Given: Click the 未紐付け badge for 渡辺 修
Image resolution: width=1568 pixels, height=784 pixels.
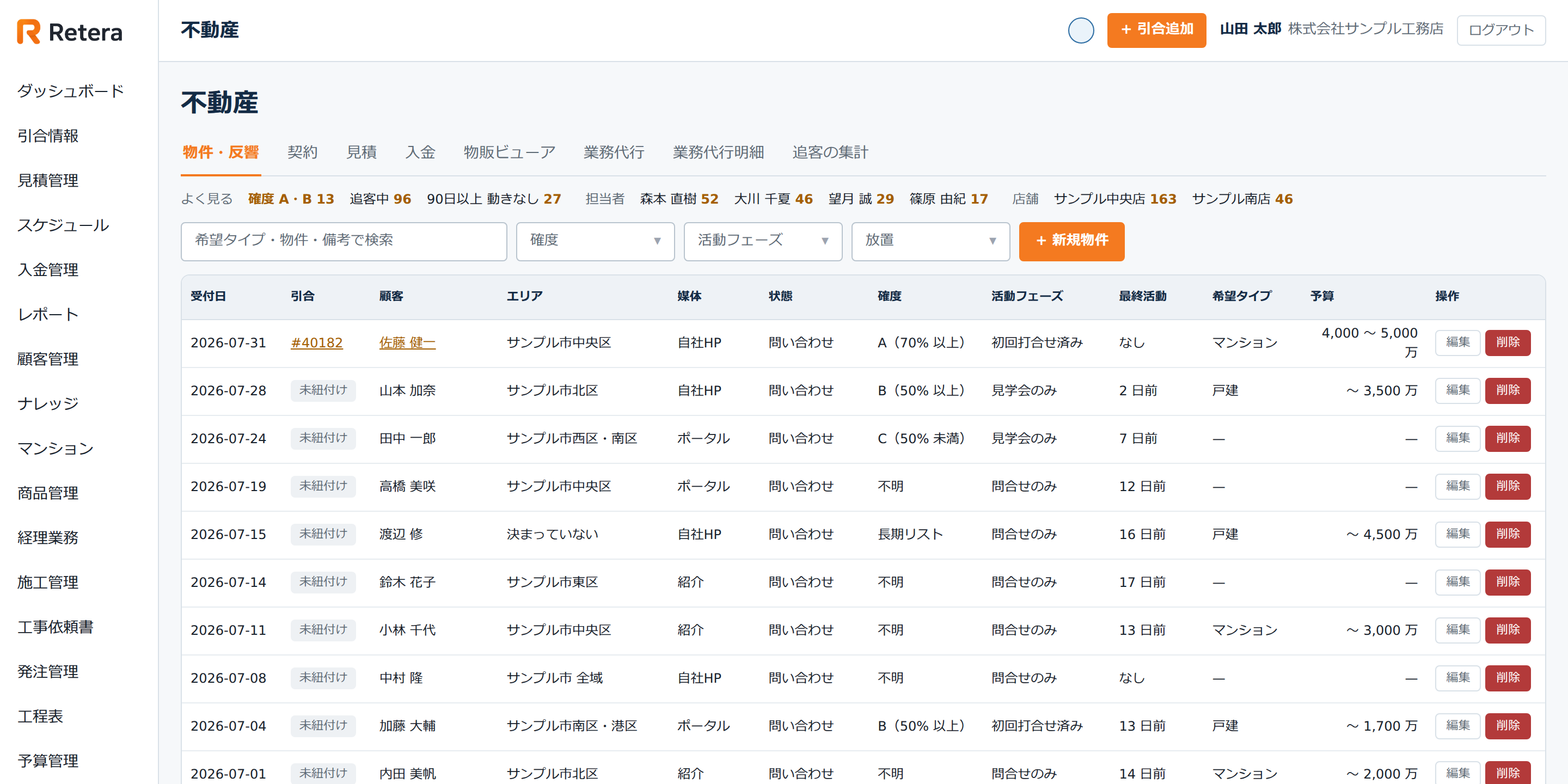Looking at the screenshot, I should (x=323, y=534).
